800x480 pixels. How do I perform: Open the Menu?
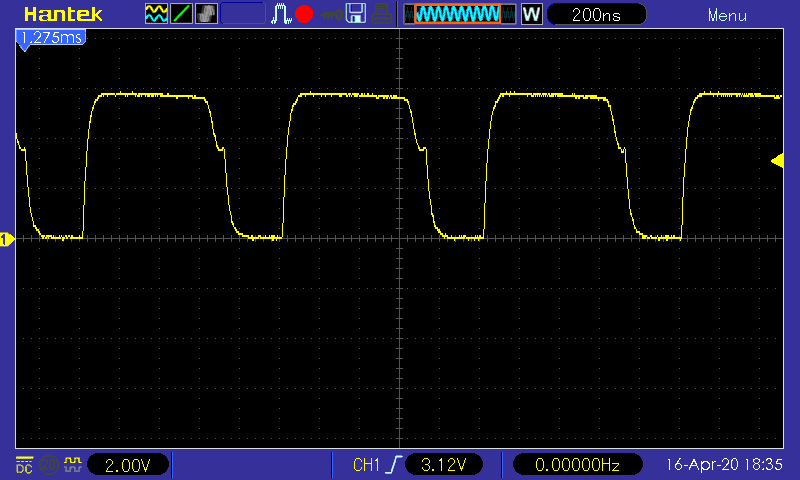727,16
